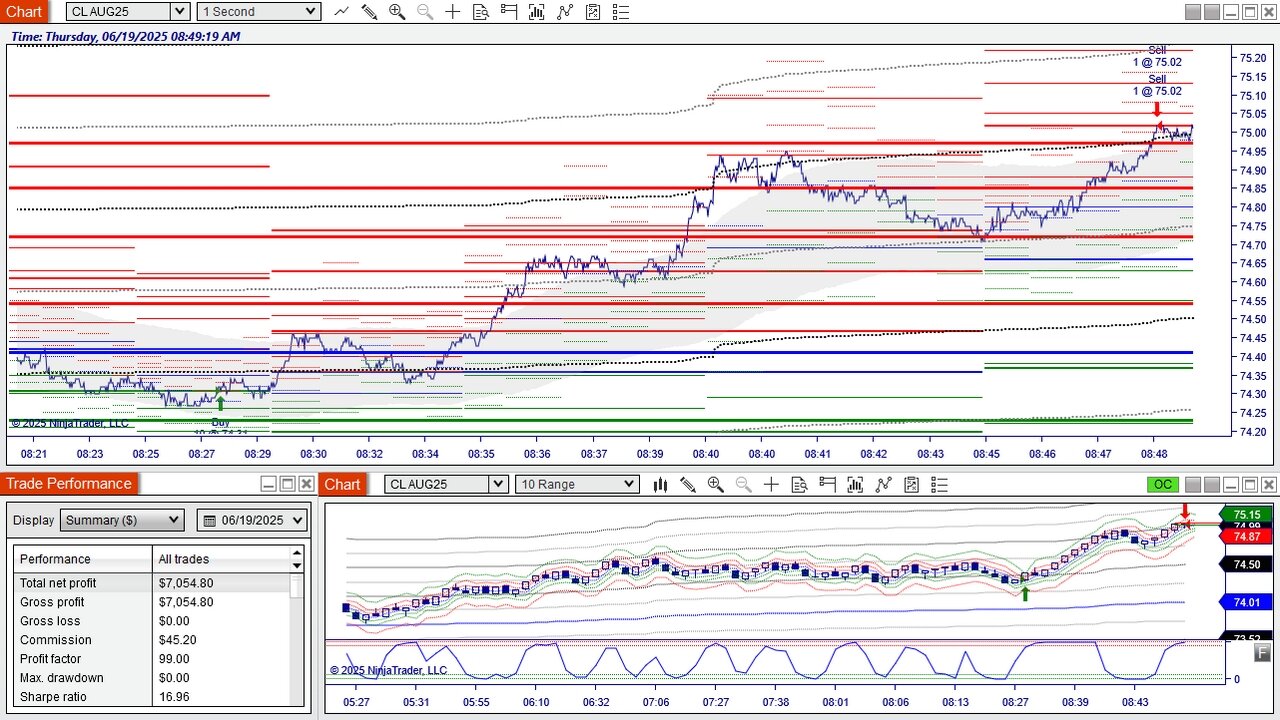The image size is (1280, 720).
Task: Click the performance table vertical scrollbar thumb
Action: (297, 584)
